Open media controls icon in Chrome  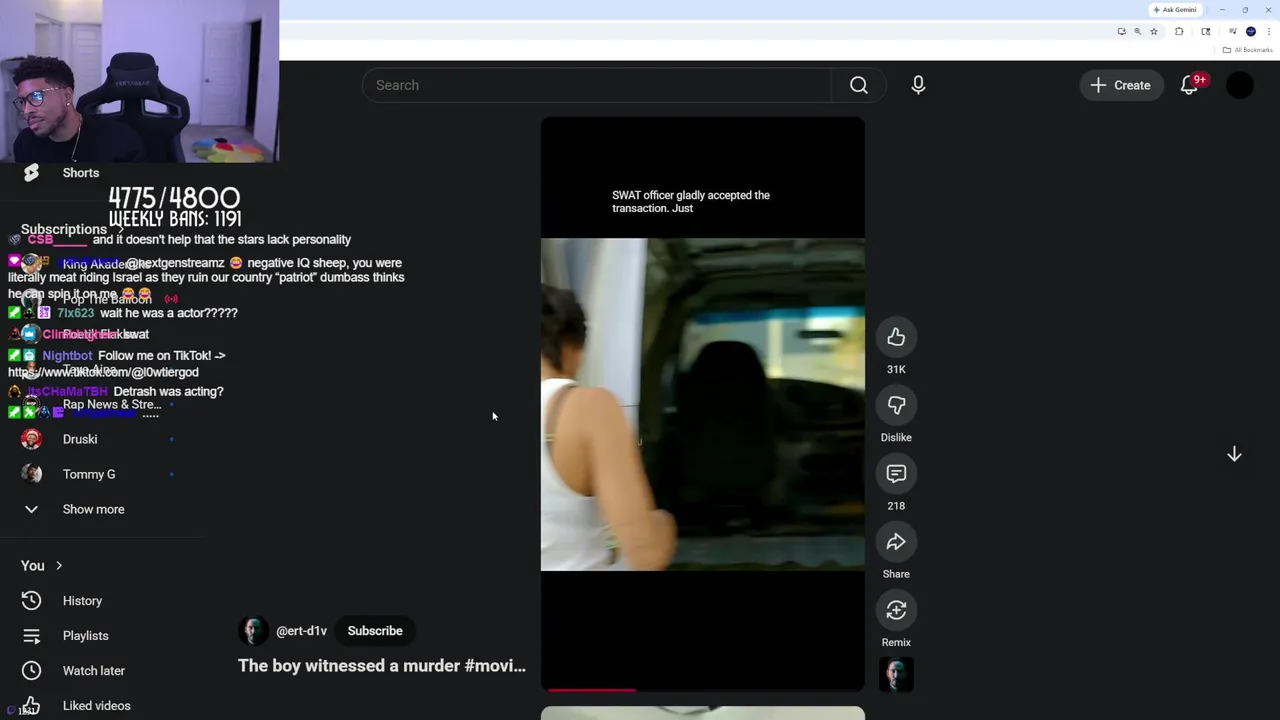tap(1233, 31)
